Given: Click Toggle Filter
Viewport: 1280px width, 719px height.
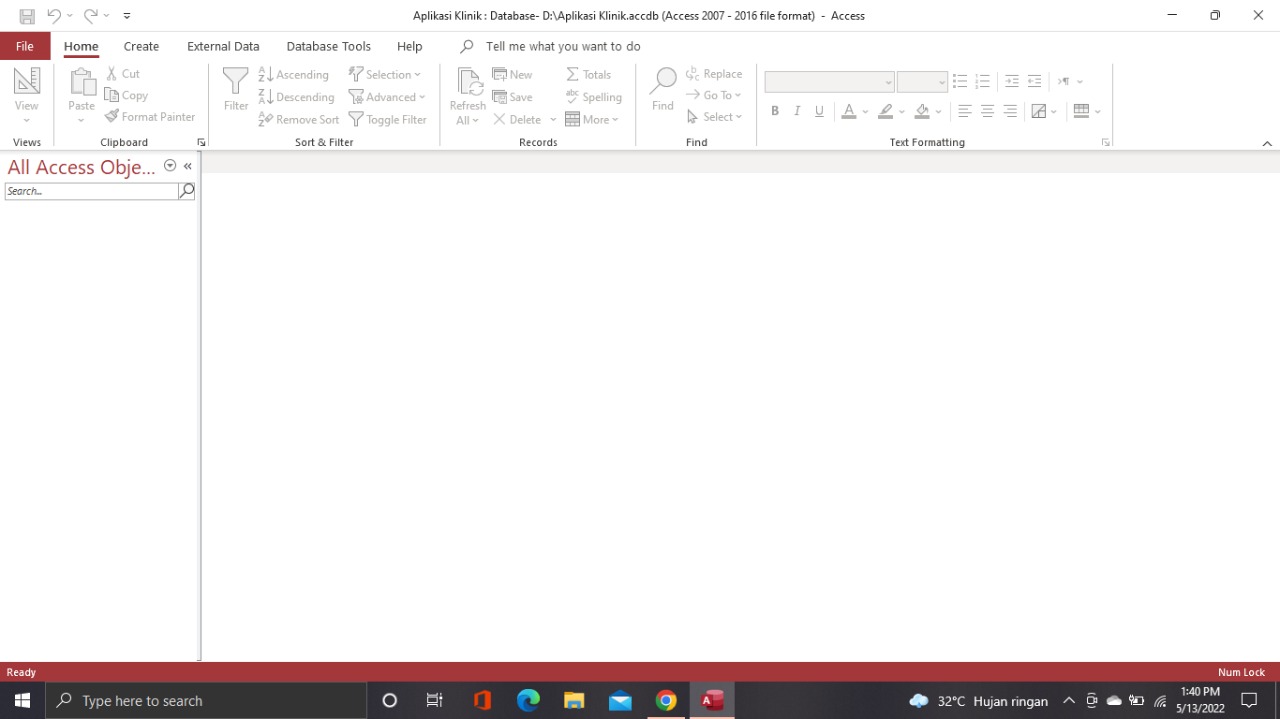Looking at the screenshot, I should (x=388, y=120).
